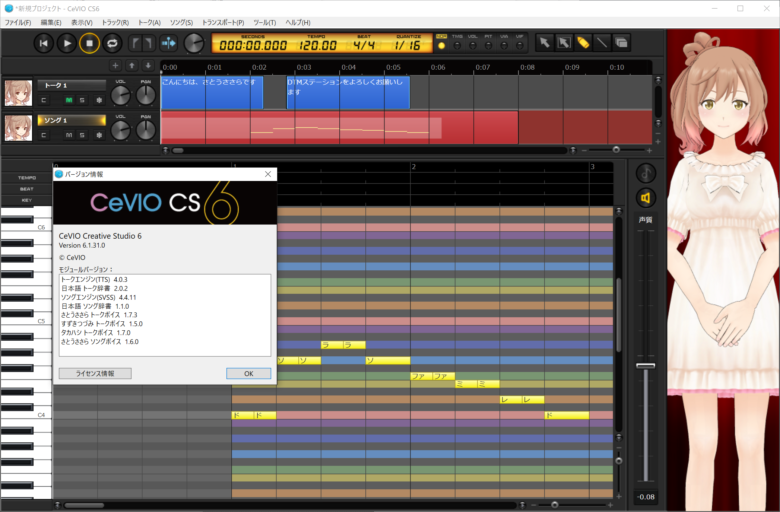
Task: Toggle mute M on ソング 1 track
Action: [x=69, y=135]
